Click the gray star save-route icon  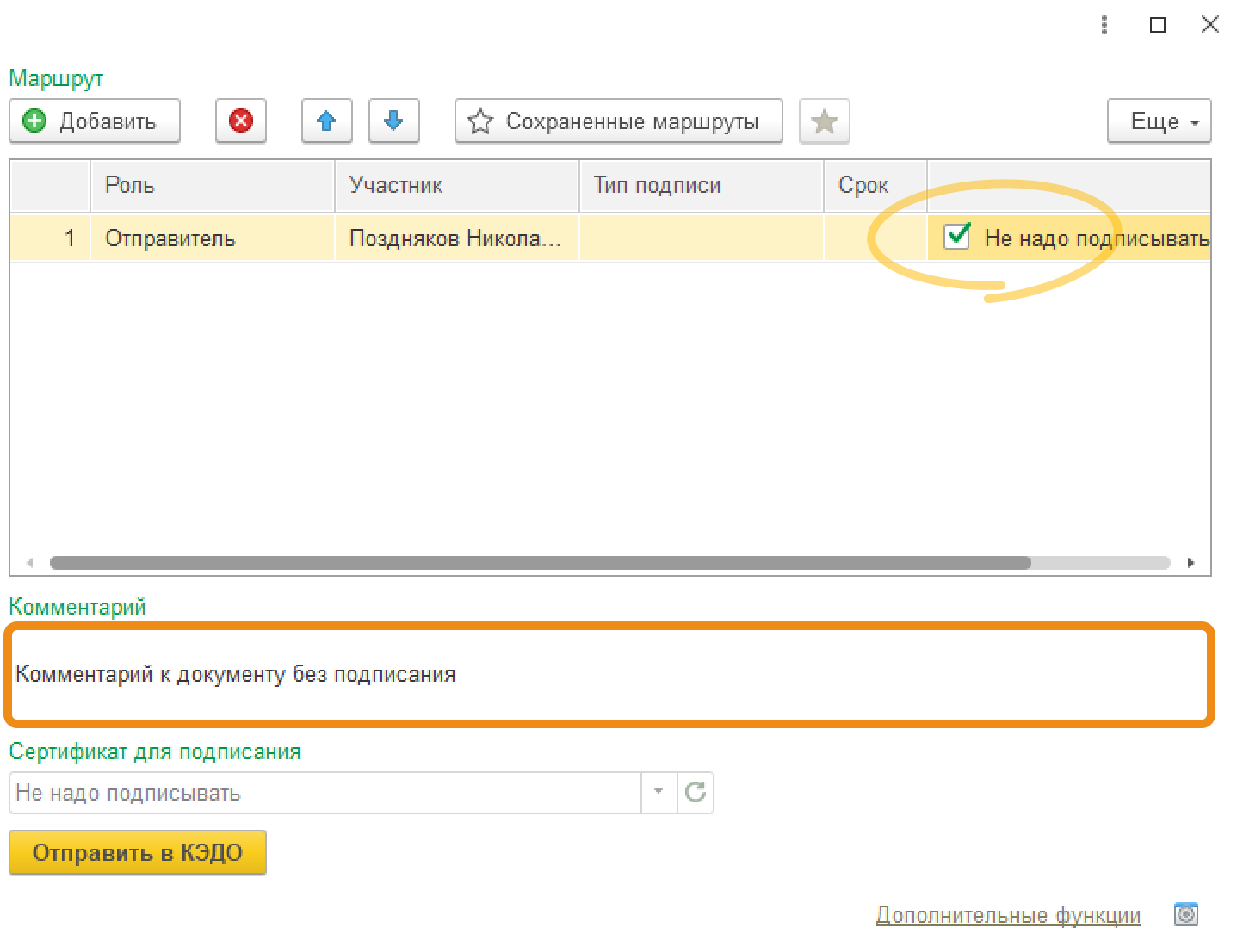click(824, 121)
